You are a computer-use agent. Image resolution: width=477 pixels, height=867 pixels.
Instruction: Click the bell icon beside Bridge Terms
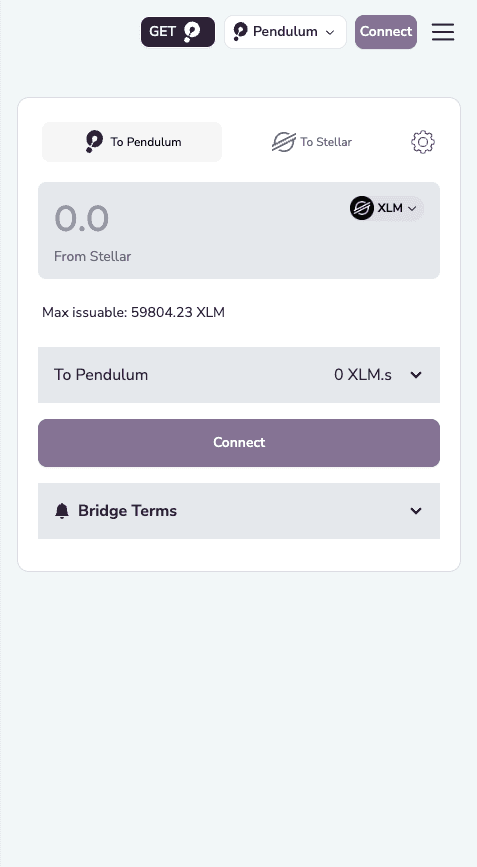pyautogui.click(x=62, y=511)
